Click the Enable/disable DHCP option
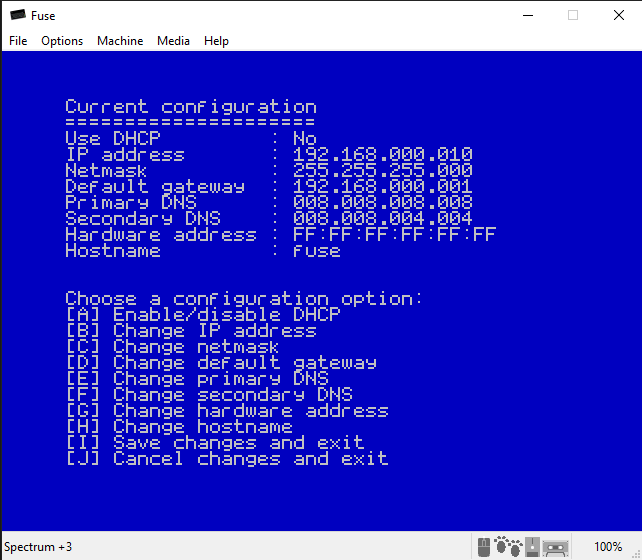Screen dimensions: 642x560 pos(203,315)
